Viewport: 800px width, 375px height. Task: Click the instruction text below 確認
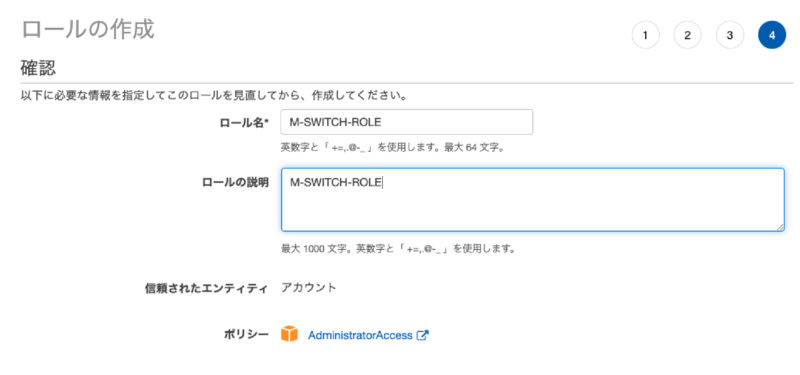pyautogui.click(x=214, y=96)
